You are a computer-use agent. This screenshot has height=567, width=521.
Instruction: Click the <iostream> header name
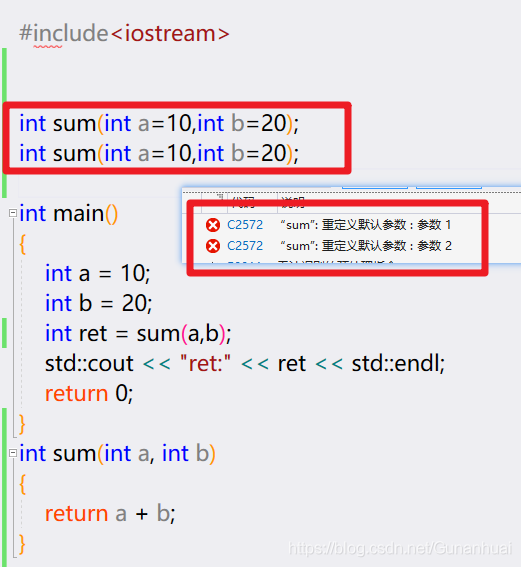(170, 34)
